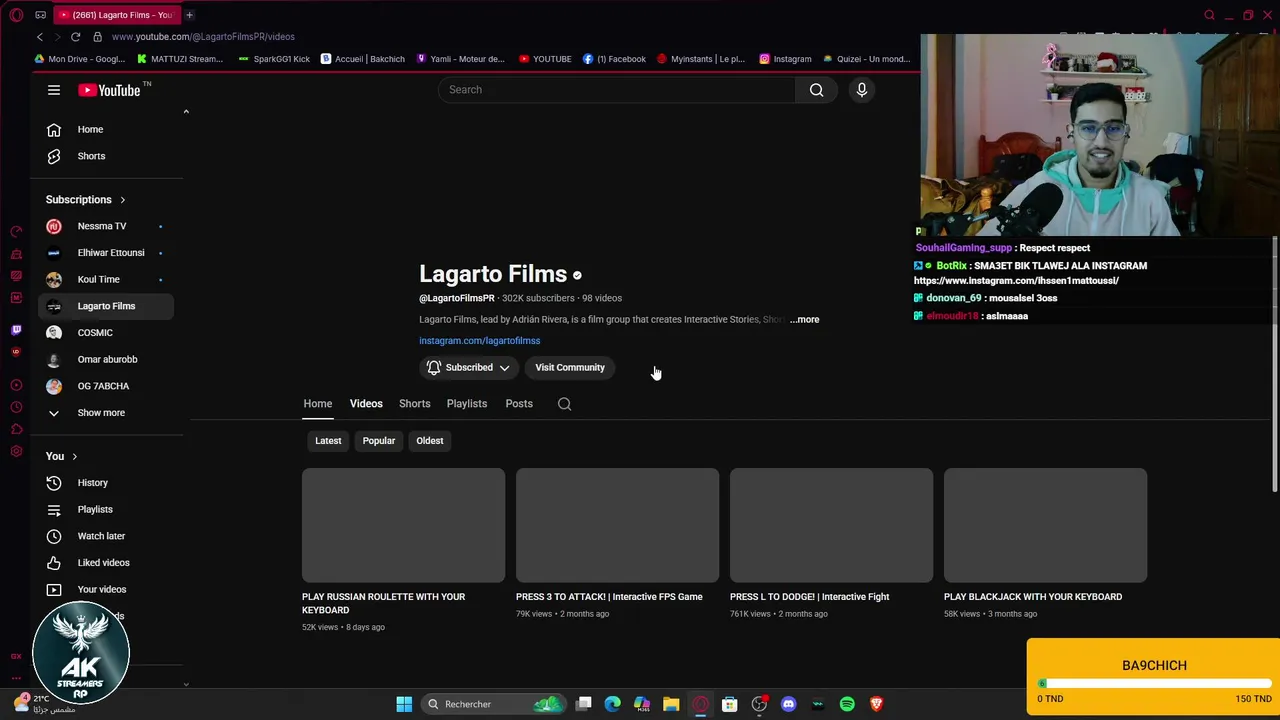This screenshot has height=720, width=1280.
Task: Click the BA9CHICH donation progress bar
Action: pos(1155,684)
